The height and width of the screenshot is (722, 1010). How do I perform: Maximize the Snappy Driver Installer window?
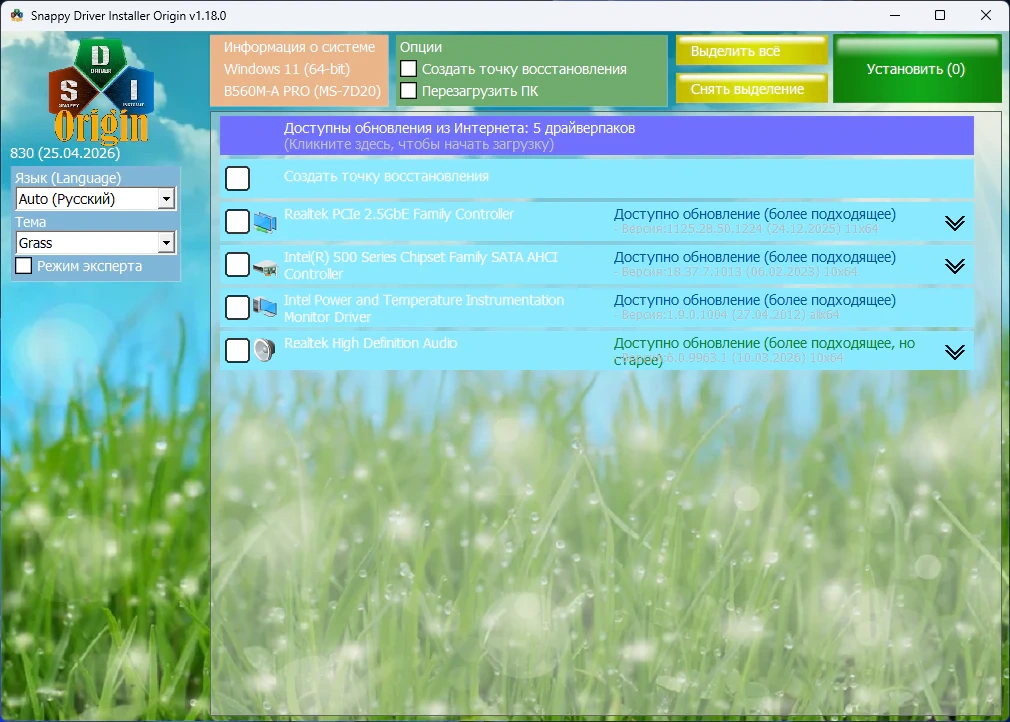pyautogui.click(x=940, y=15)
